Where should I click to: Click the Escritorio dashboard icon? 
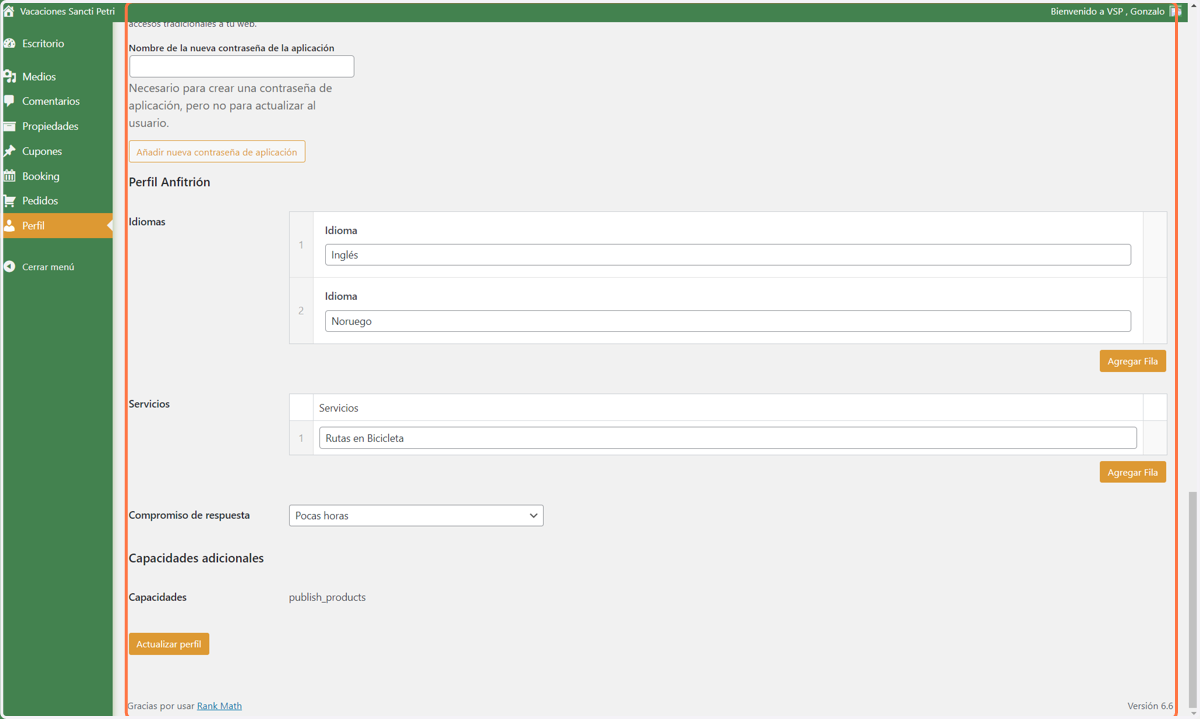[9, 44]
